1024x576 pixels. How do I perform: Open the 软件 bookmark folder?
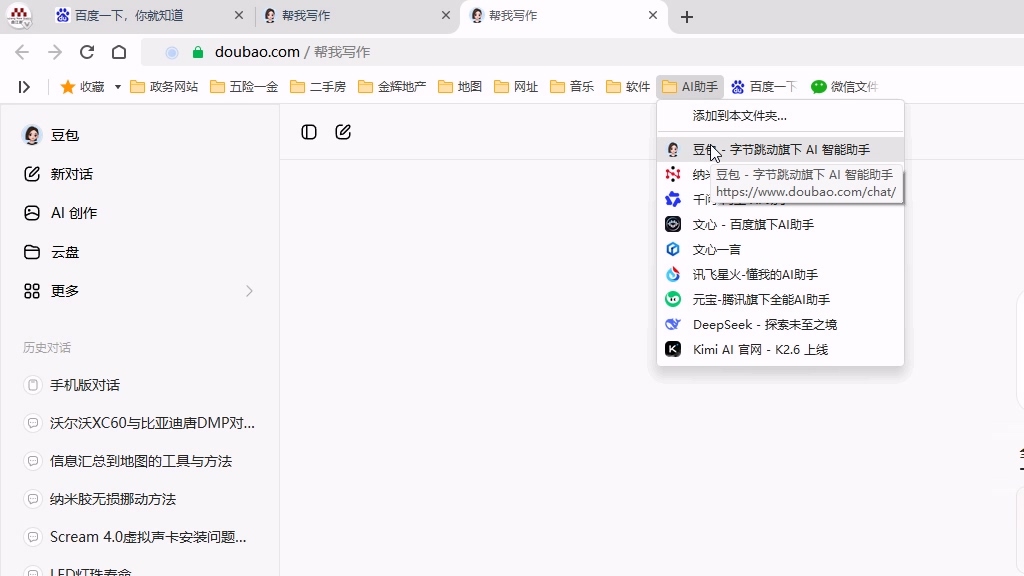[x=628, y=87]
